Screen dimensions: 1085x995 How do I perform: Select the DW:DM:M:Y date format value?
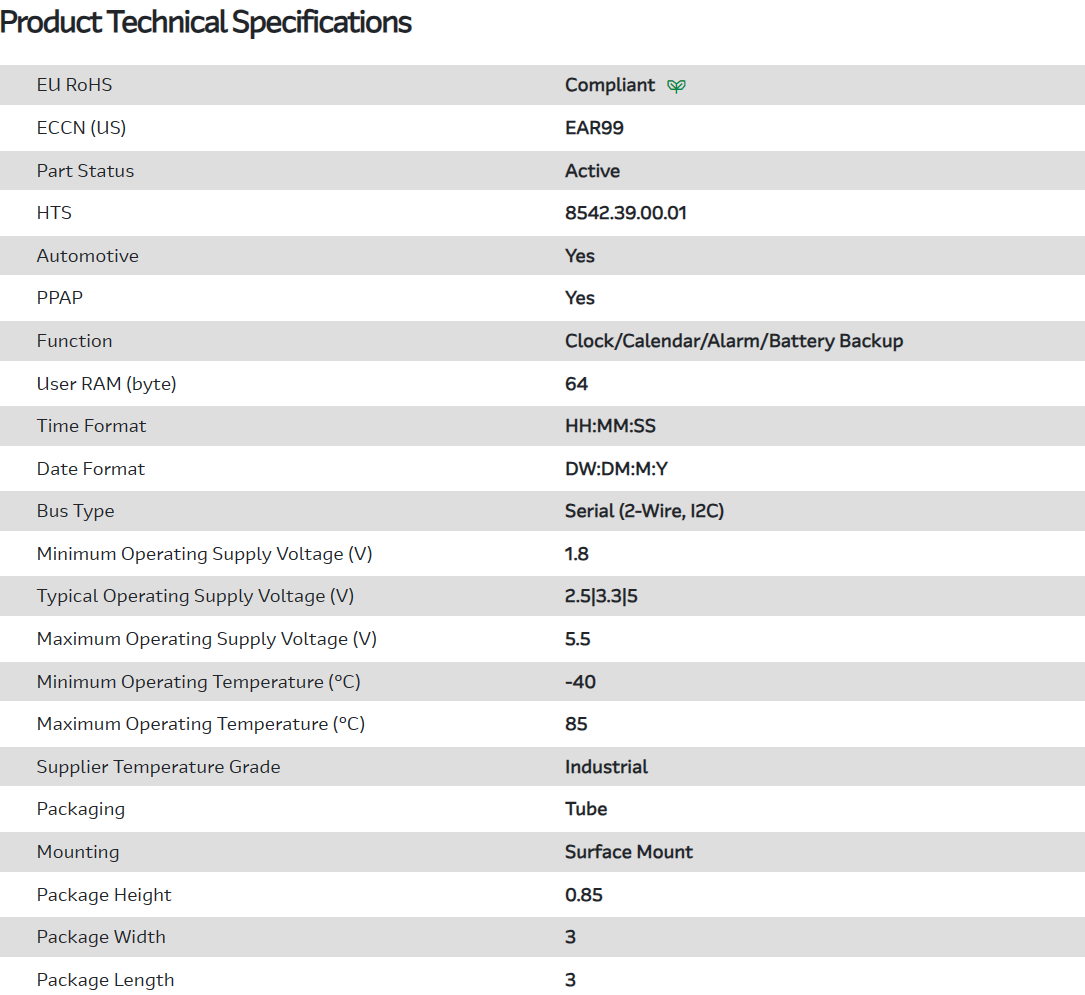click(616, 469)
